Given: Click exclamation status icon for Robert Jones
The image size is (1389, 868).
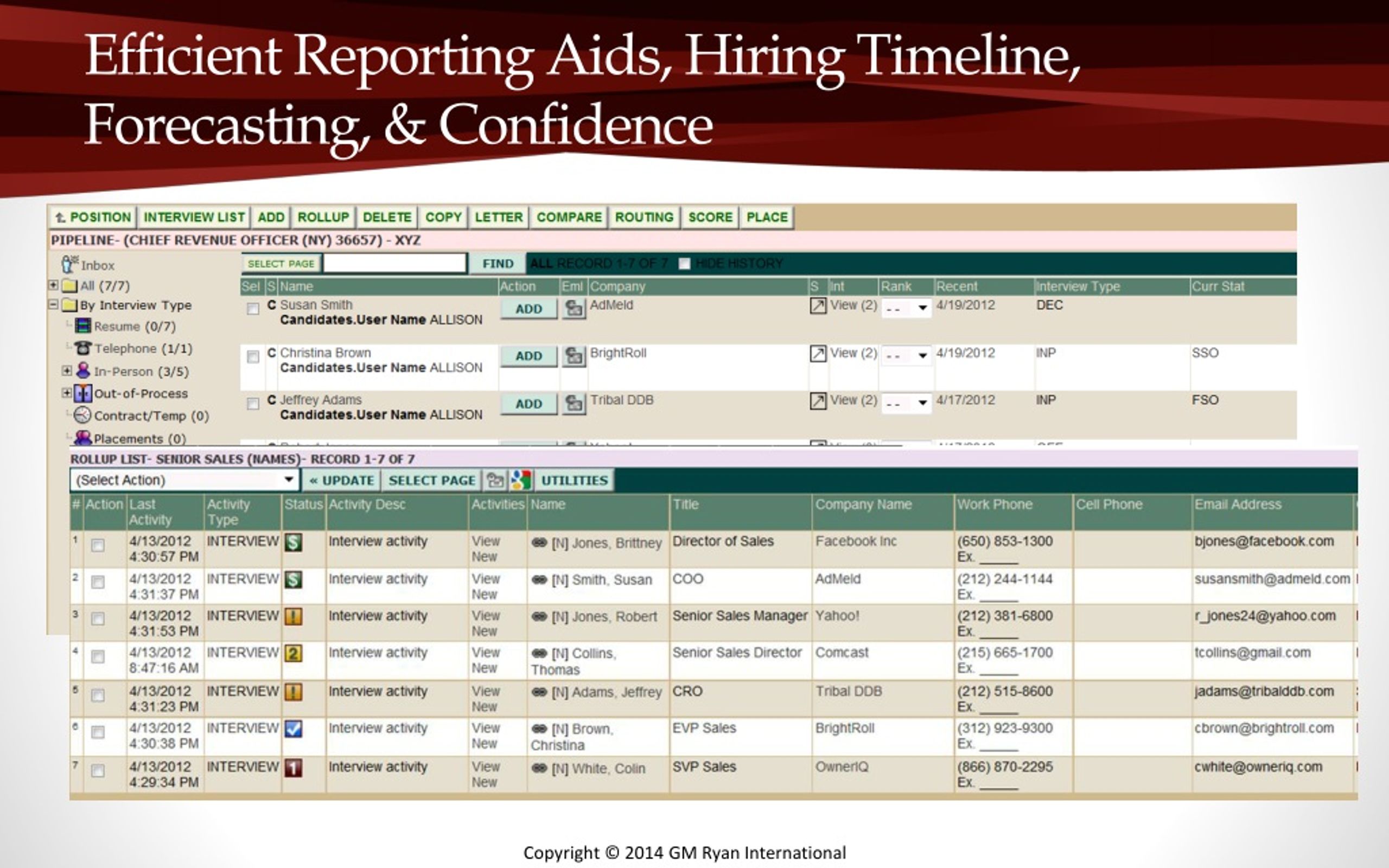Looking at the screenshot, I should (x=294, y=617).
